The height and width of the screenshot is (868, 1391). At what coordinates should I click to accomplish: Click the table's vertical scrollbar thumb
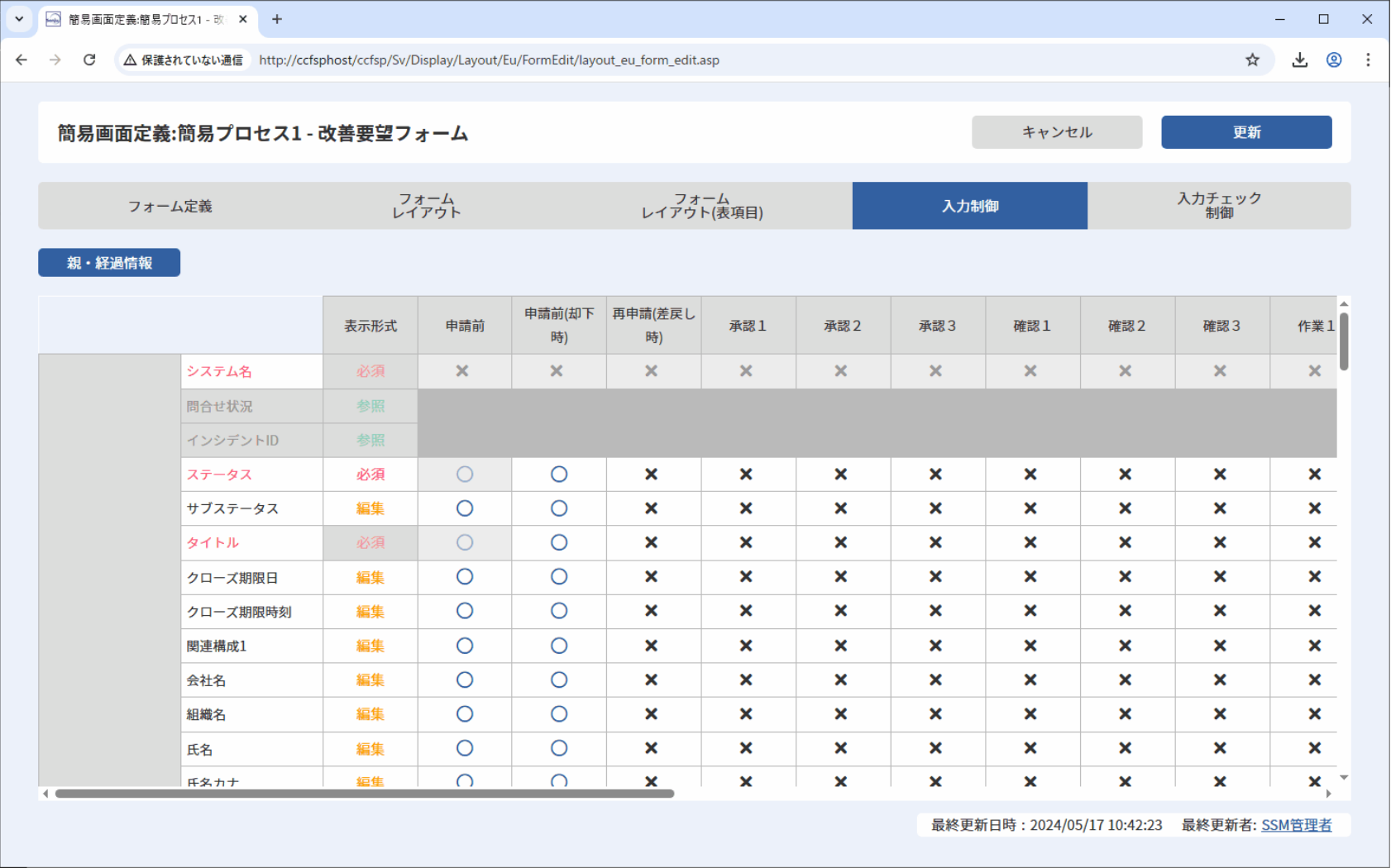tap(1344, 341)
